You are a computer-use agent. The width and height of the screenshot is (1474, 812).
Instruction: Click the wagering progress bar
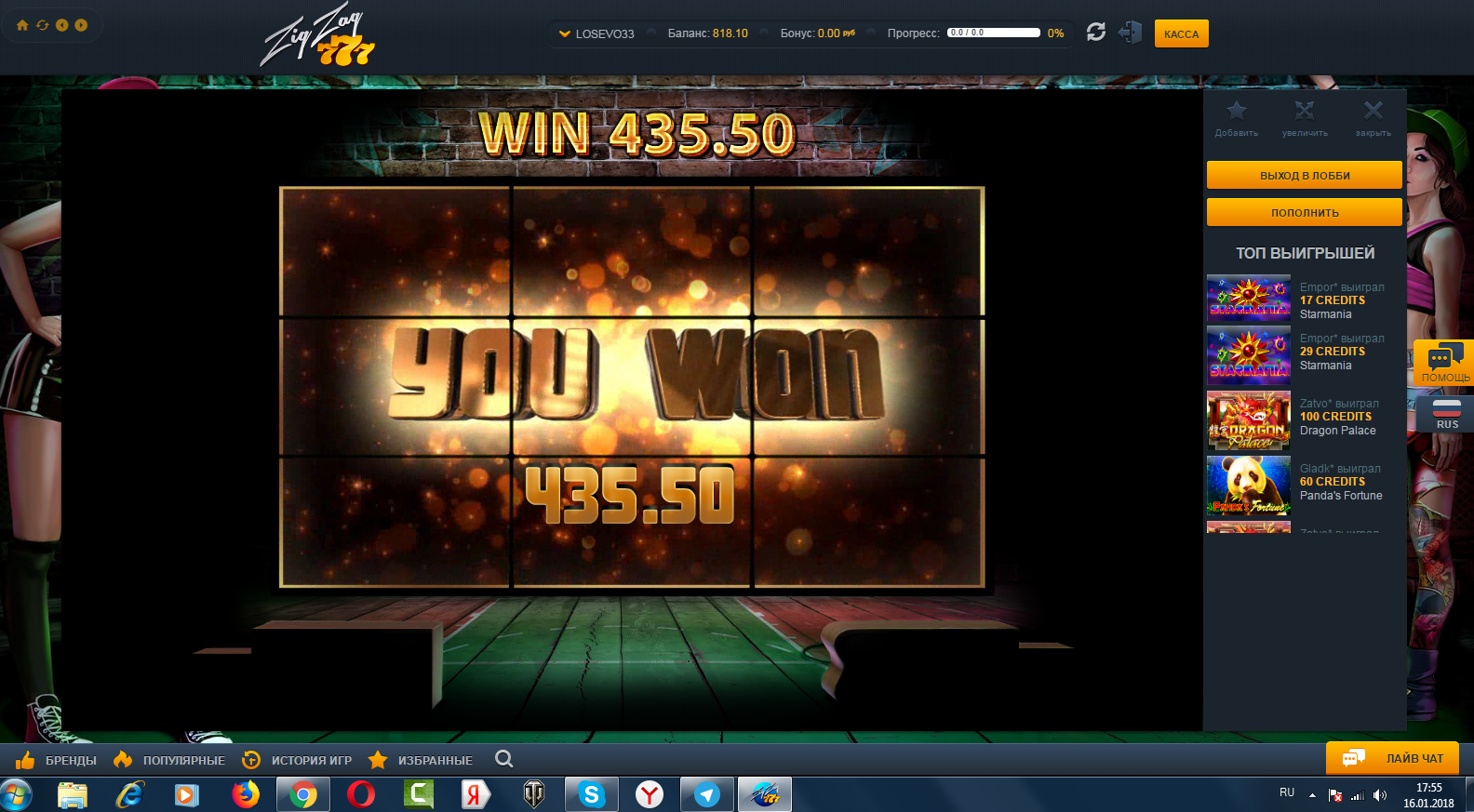pyautogui.click(x=994, y=33)
